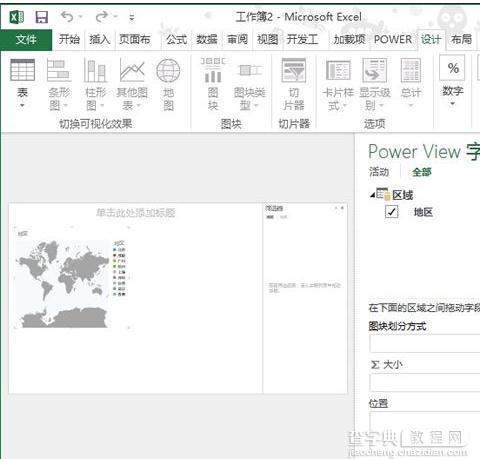Open Quick Access Toolbar customize menu
The height and width of the screenshot is (459, 480).
(x=132, y=17)
